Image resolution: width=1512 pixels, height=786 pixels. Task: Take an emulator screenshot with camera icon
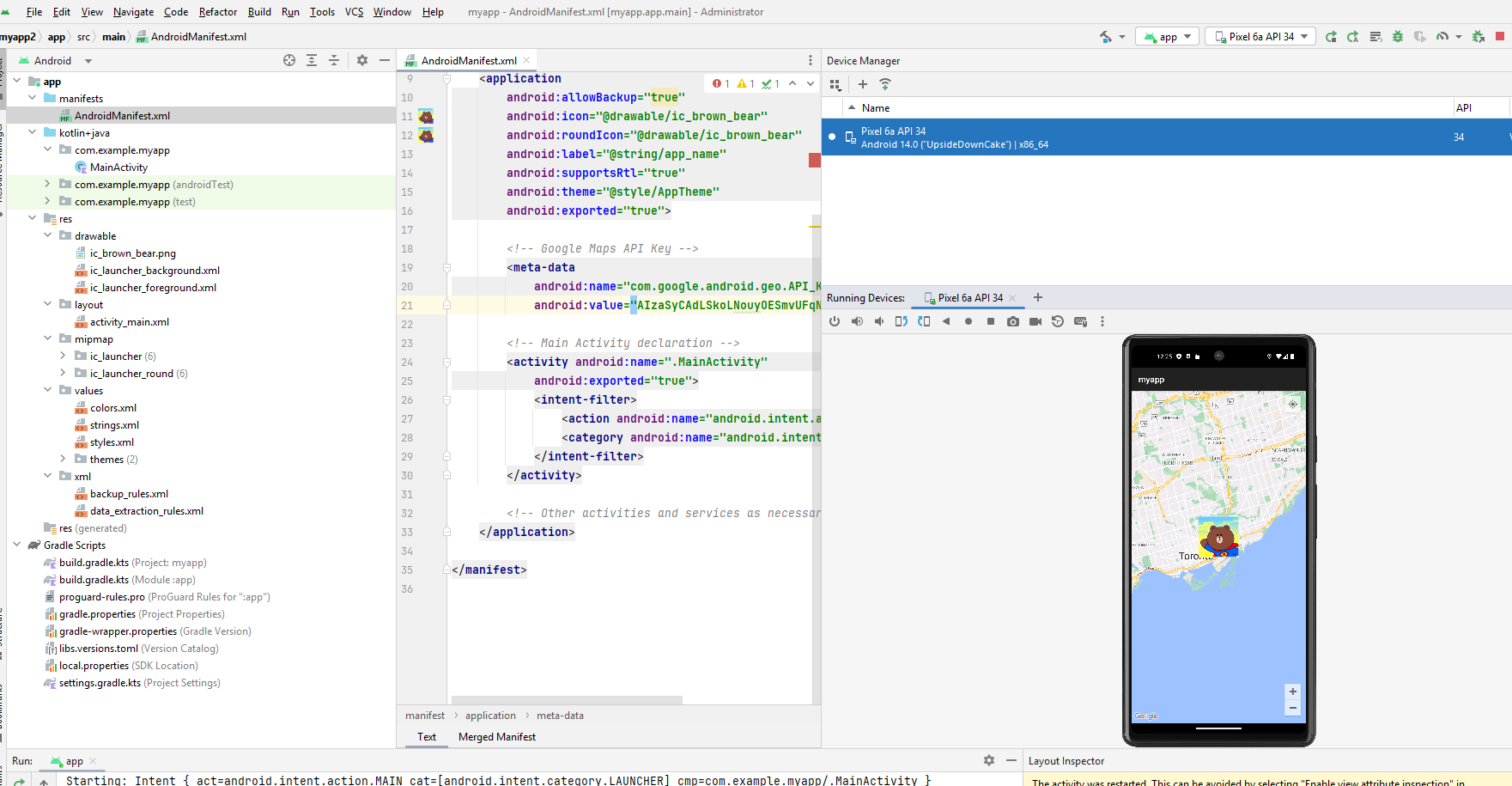pyautogui.click(x=1013, y=321)
